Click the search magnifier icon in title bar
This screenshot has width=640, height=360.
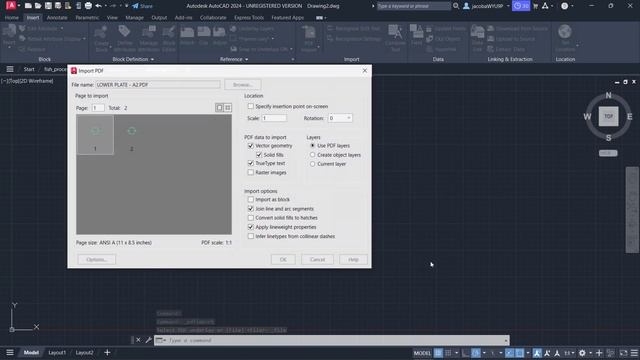tap(456, 6)
